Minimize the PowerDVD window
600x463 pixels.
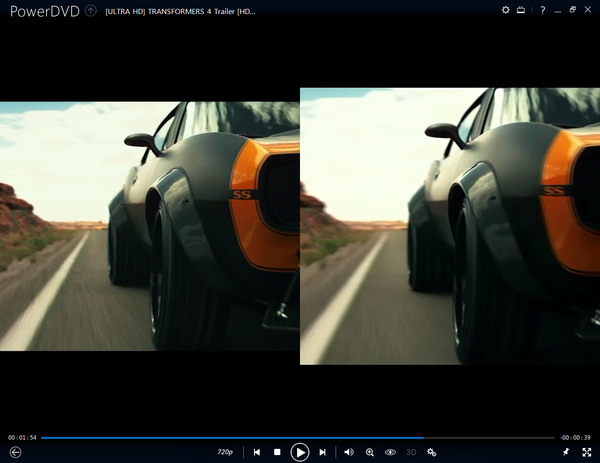[558, 11]
